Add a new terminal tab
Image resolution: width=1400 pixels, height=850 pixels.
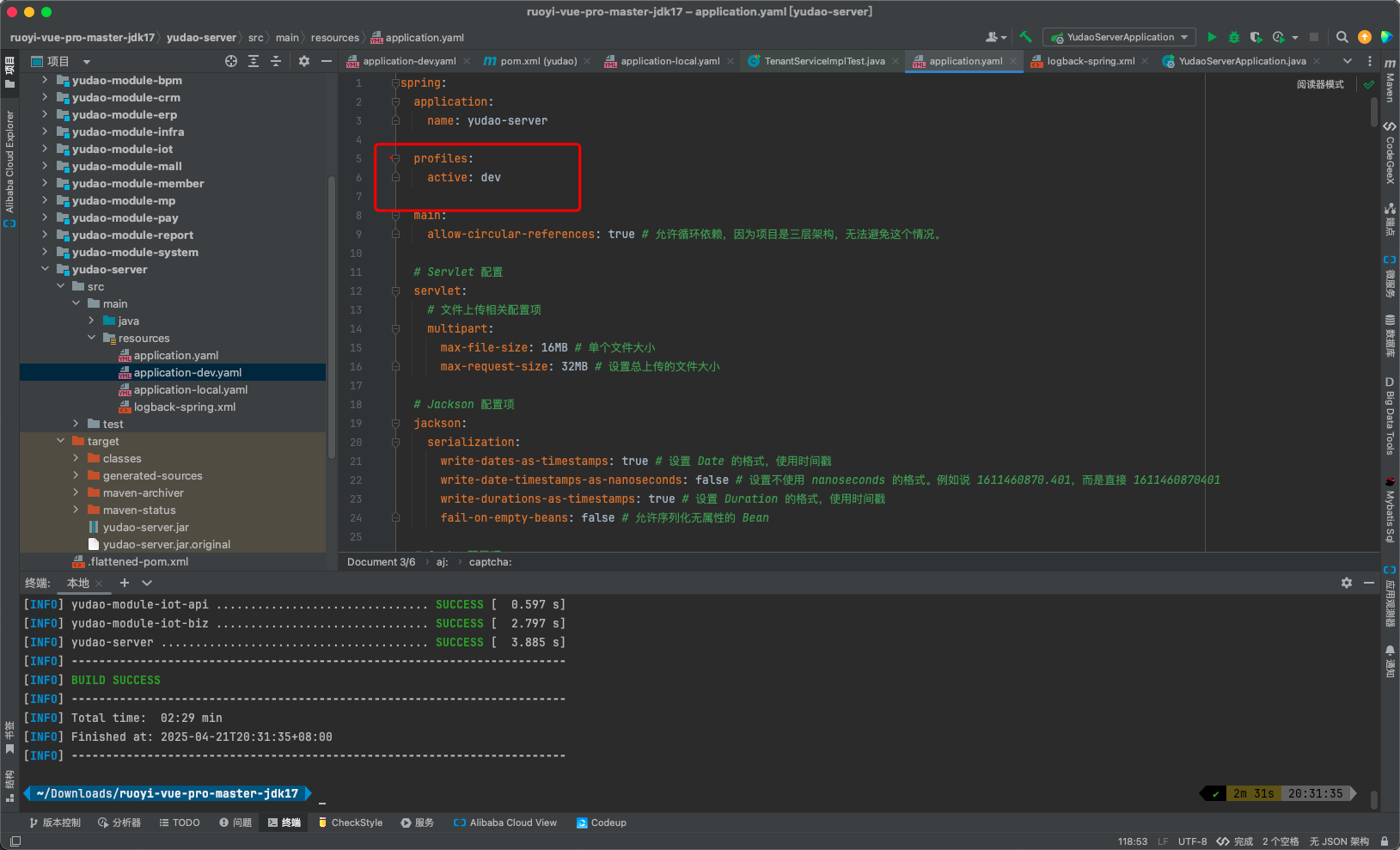click(x=124, y=583)
